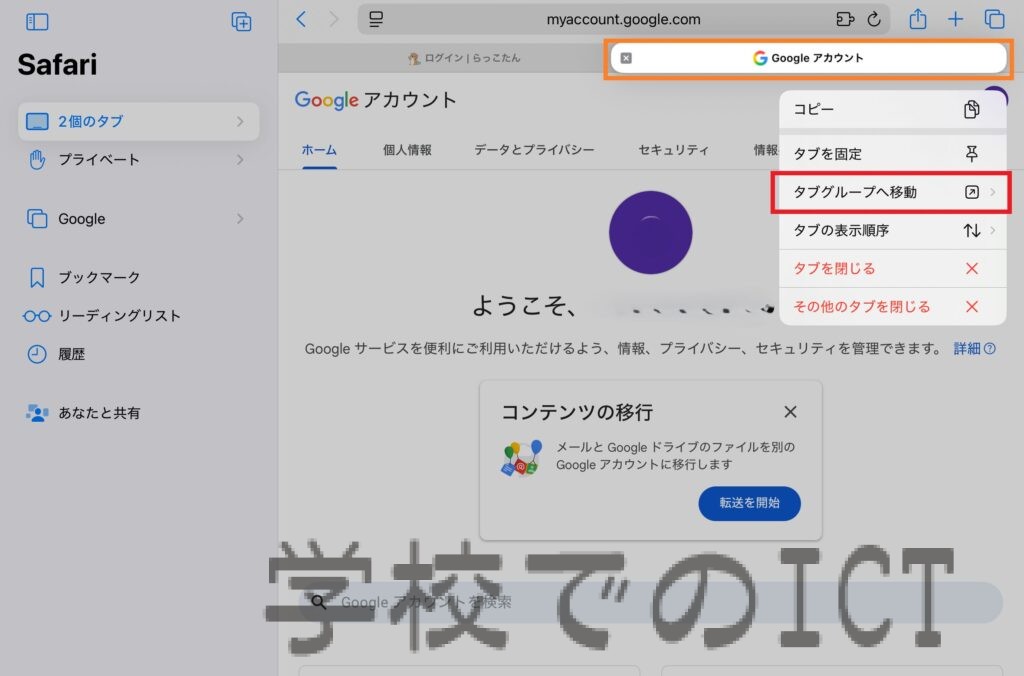Expand the Google tab group chevron
The image size is (1024, 676).
240,219
